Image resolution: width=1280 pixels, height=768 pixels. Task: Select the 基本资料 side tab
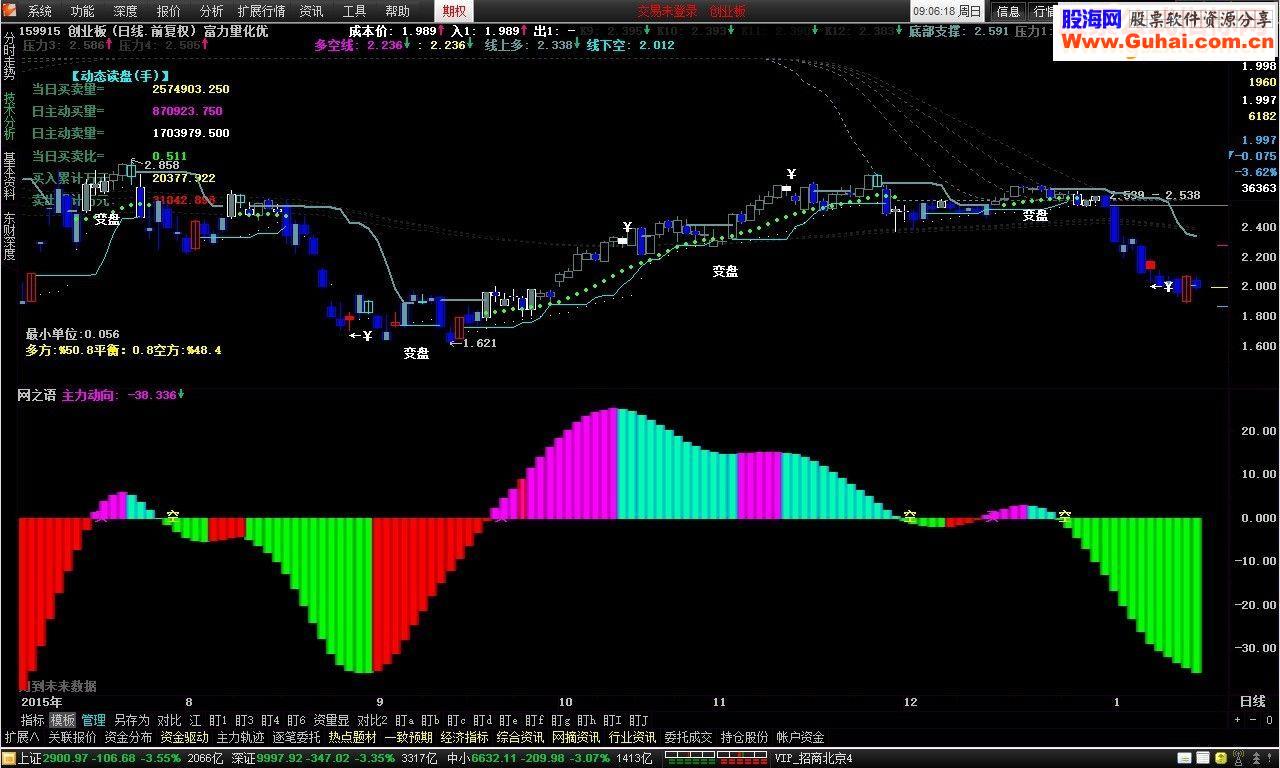[x=9, y=176]
